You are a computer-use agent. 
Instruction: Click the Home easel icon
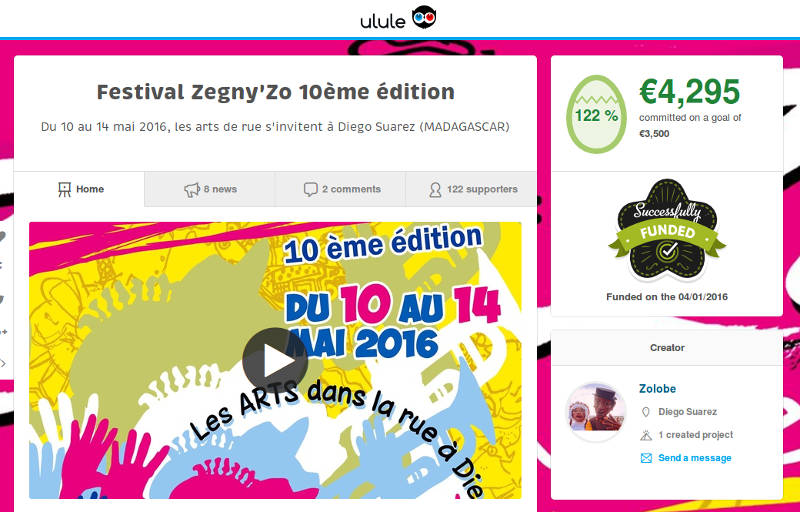[x=64, y=190]
